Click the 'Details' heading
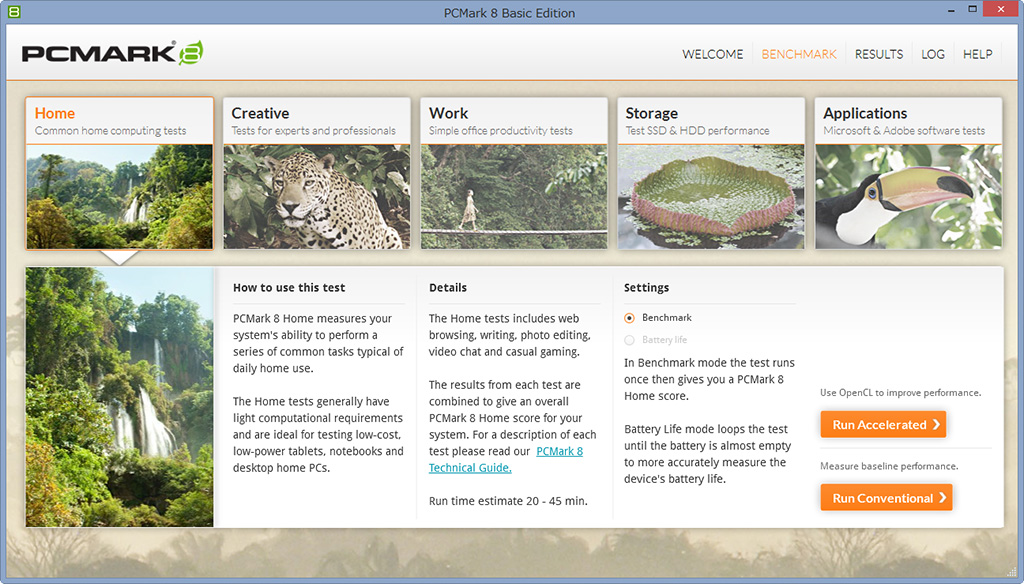1024x584 pixels. [x=448, y=287]
